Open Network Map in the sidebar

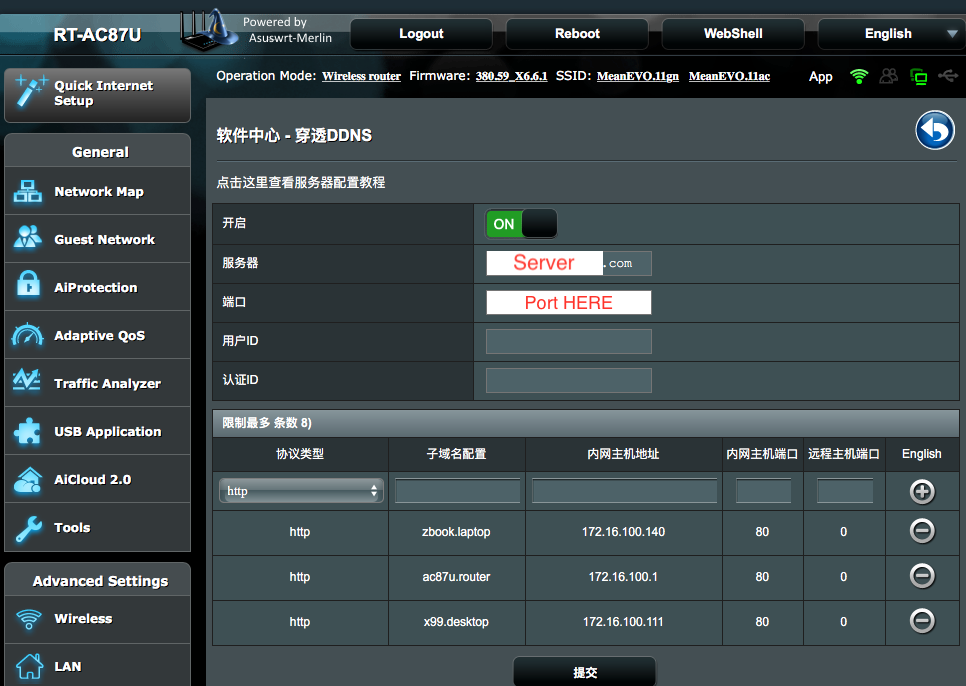(x=98, y=191)
